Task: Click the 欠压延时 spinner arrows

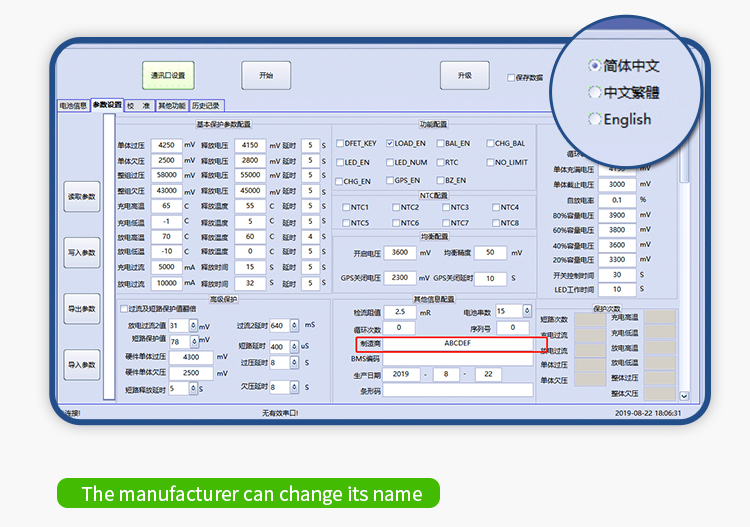Action: tap(294, 386)
